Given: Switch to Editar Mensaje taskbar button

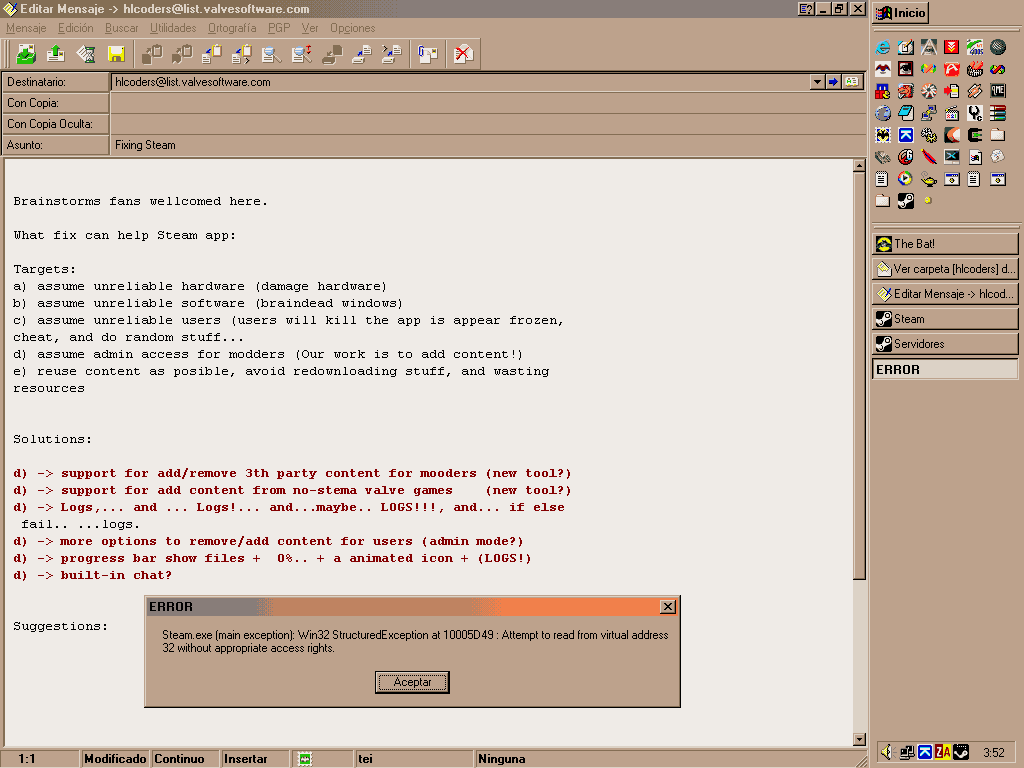Looking at the screenshot, I should (x=945, y=294).
